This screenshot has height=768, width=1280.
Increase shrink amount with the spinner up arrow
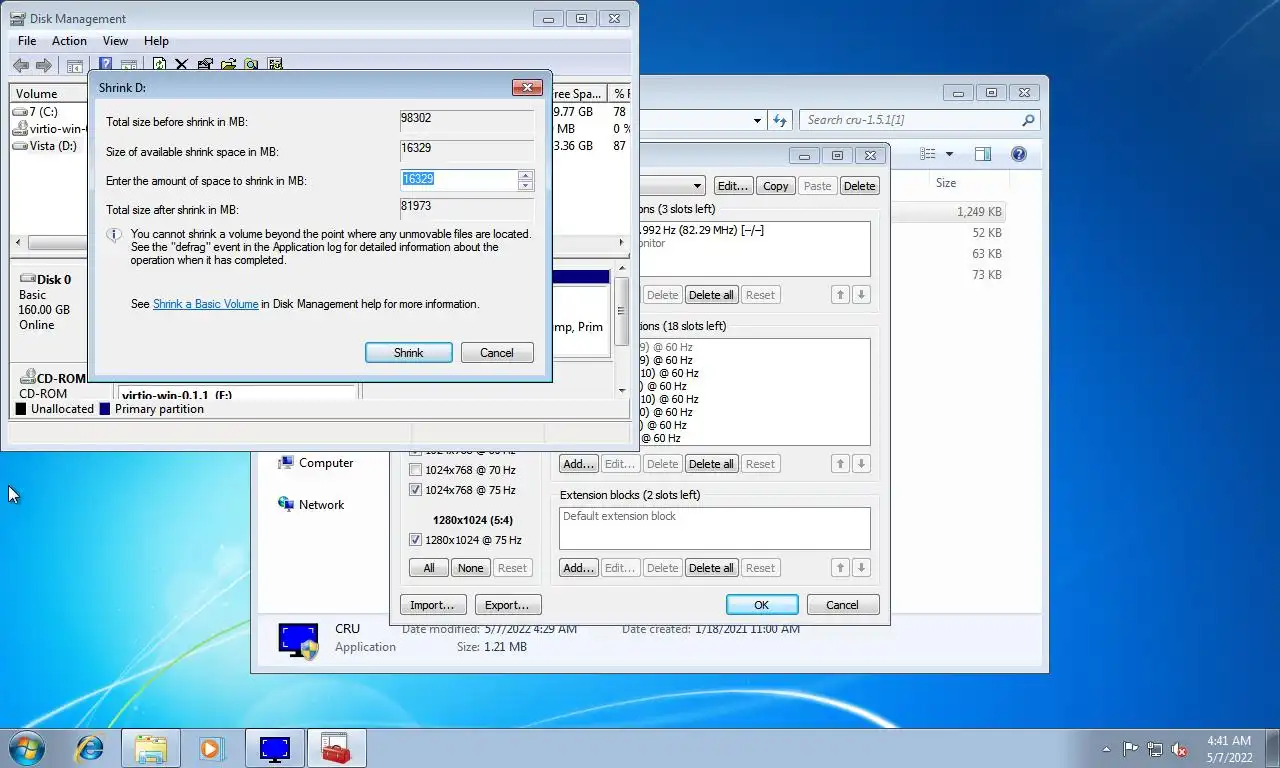coord(526,175)
